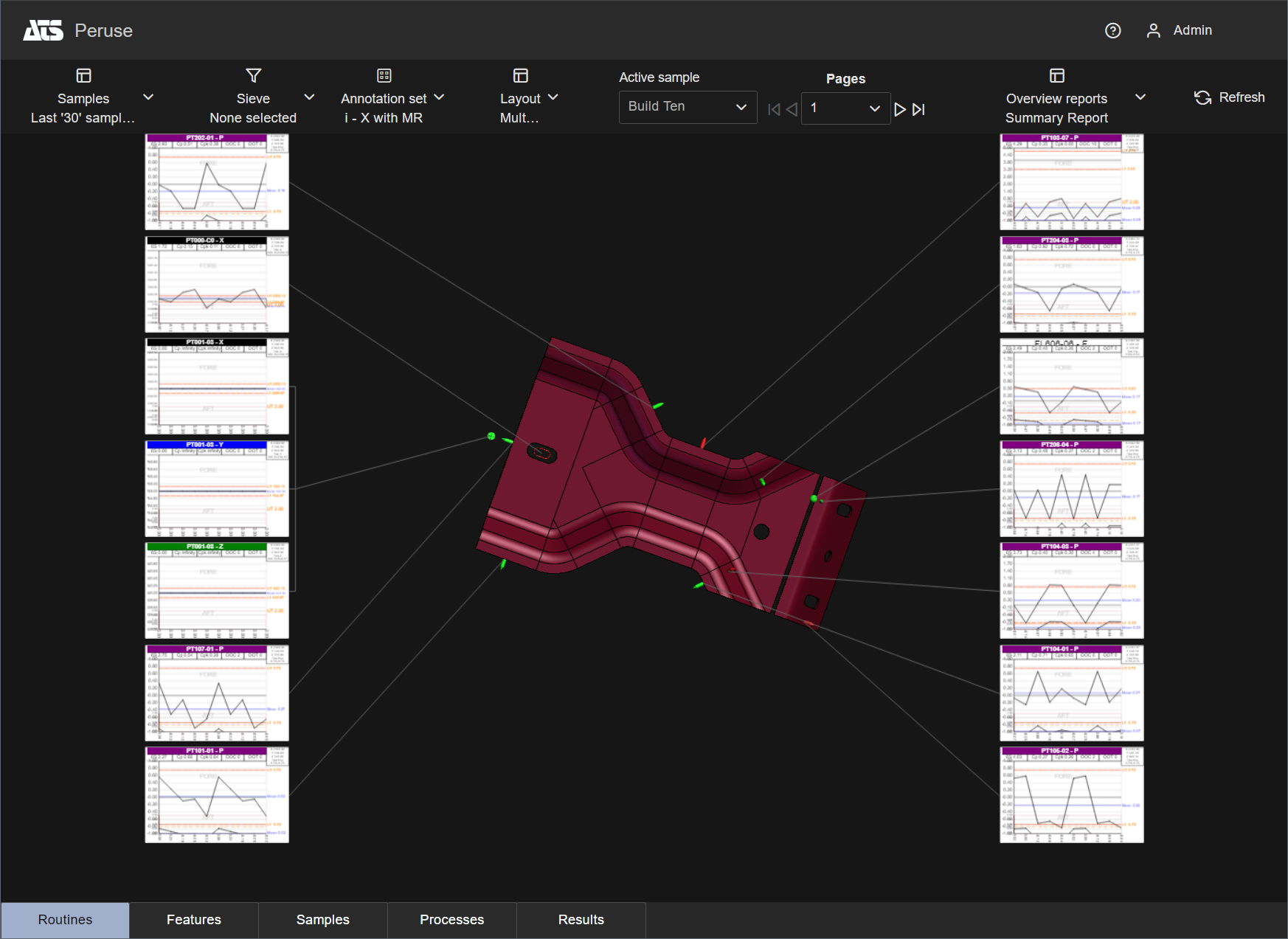
Task: Advance to the next page
Action: [x=899, y=109]
